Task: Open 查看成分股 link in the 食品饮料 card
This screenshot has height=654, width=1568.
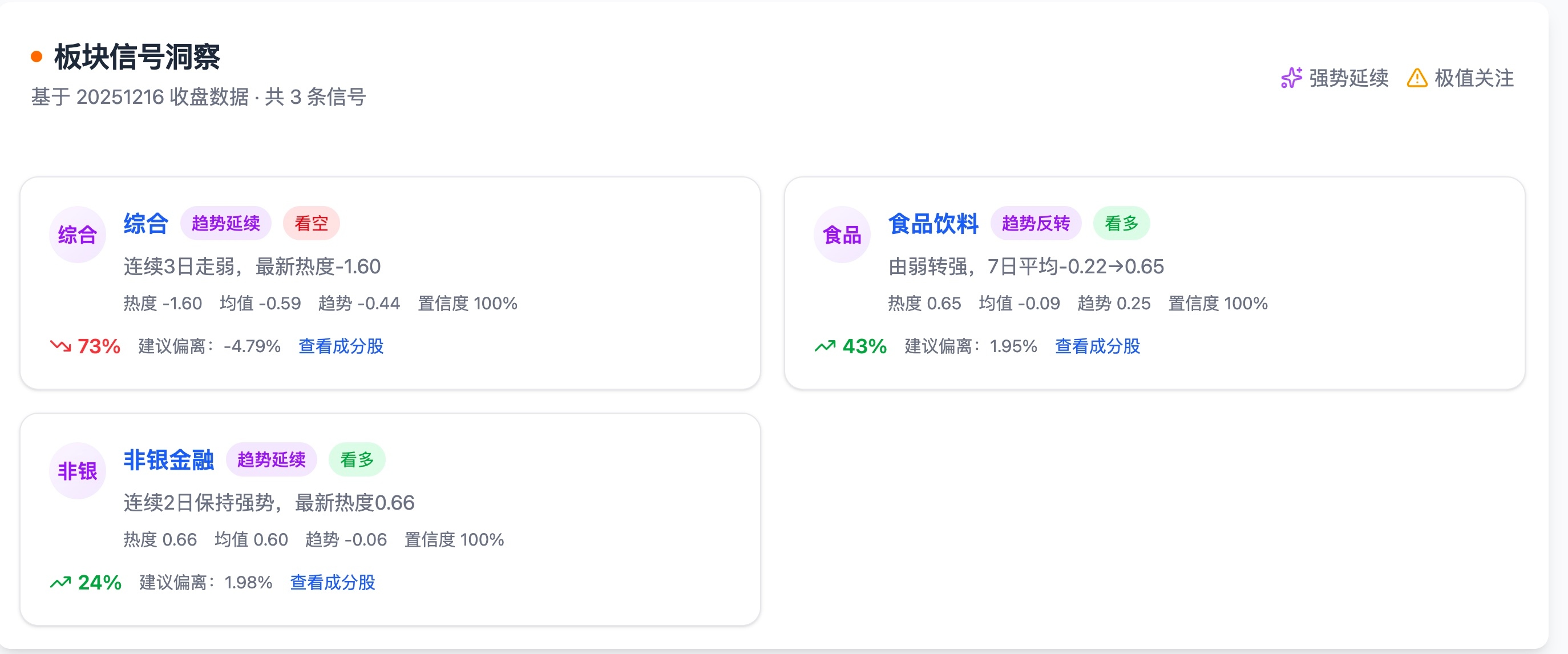Action: tap(1097, 346)
